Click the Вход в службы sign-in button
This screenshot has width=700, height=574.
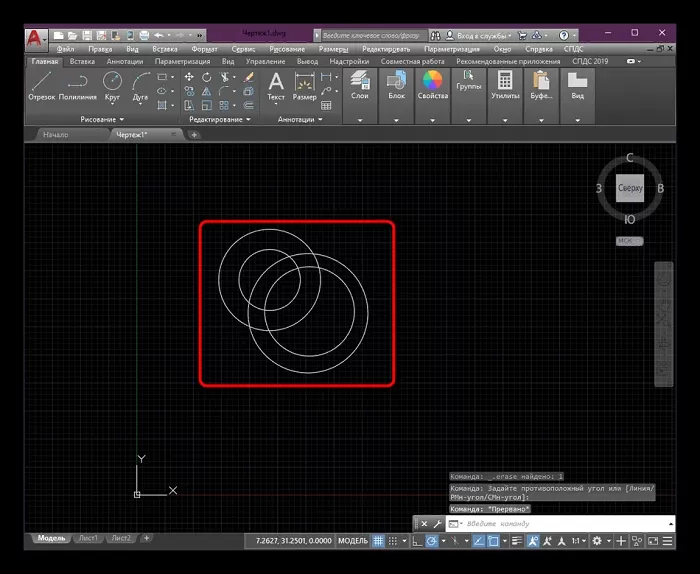(x=479, y=35)
